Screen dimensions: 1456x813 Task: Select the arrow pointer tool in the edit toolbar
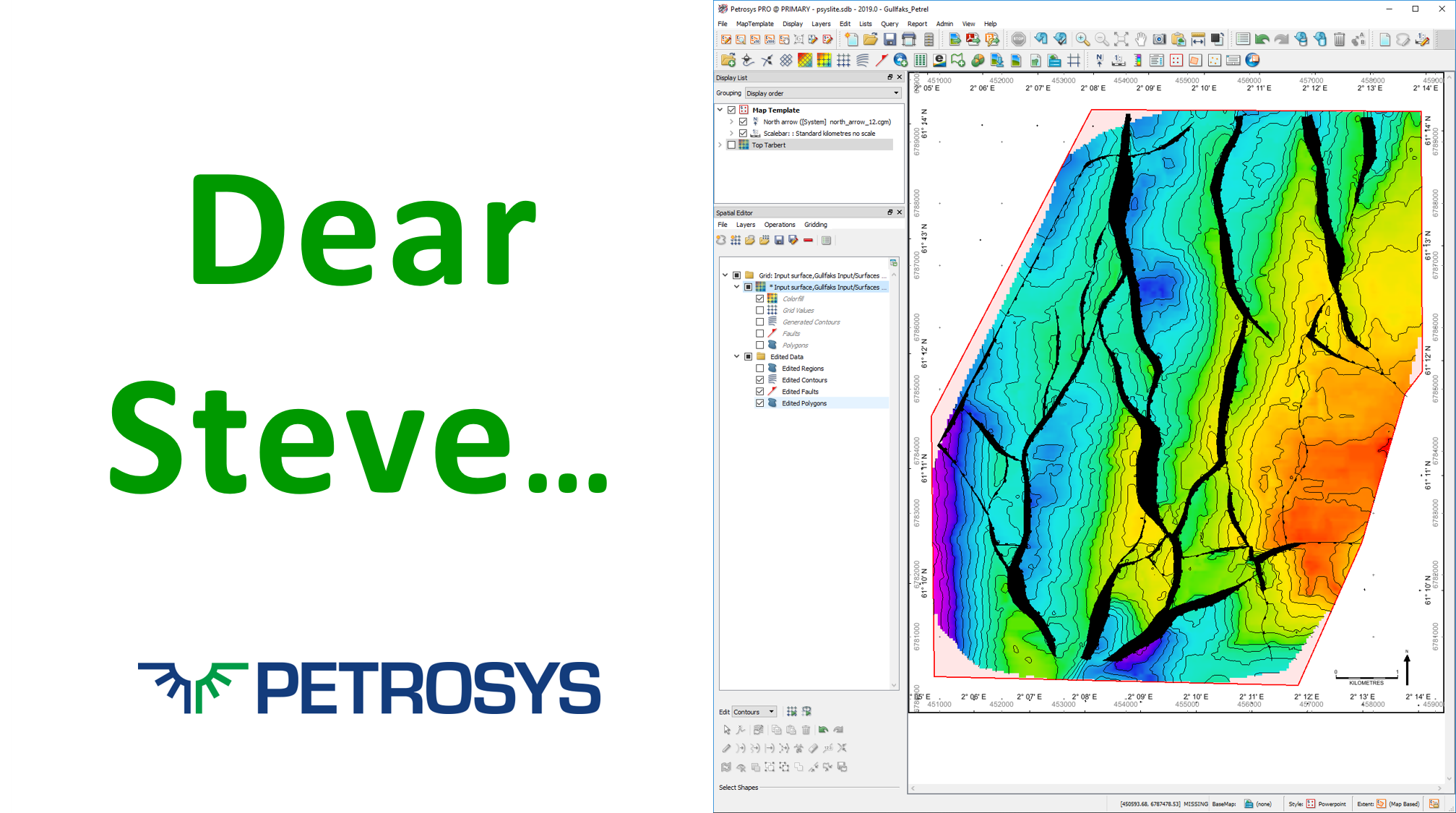click(726, 730)
